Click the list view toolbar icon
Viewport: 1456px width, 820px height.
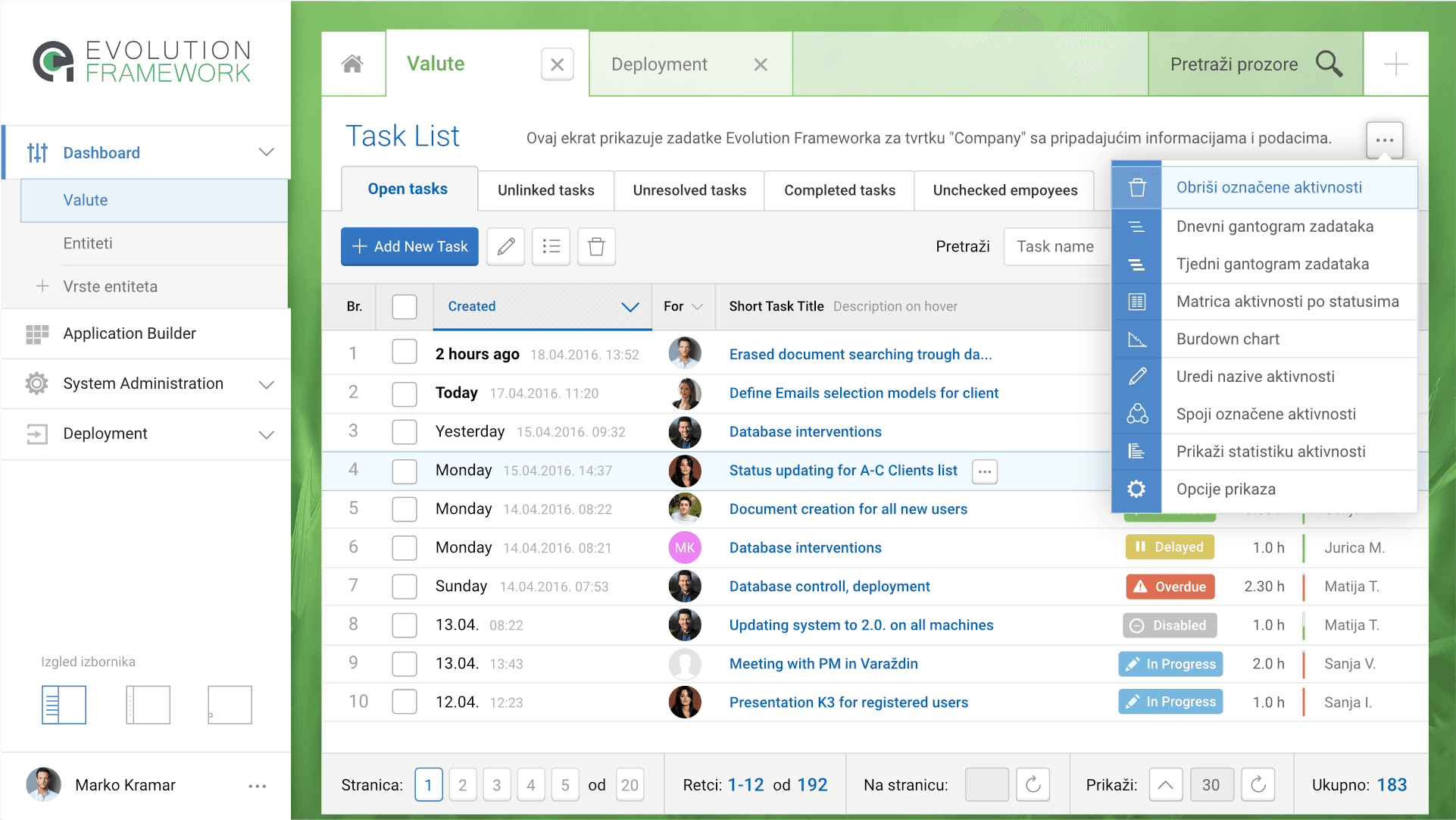pos(551,246)
